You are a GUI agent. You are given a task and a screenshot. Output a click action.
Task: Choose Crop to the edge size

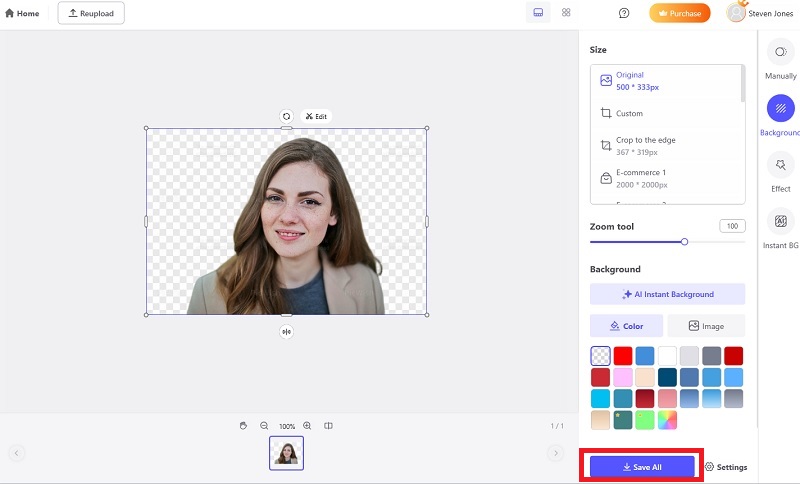tap(665, 146)
